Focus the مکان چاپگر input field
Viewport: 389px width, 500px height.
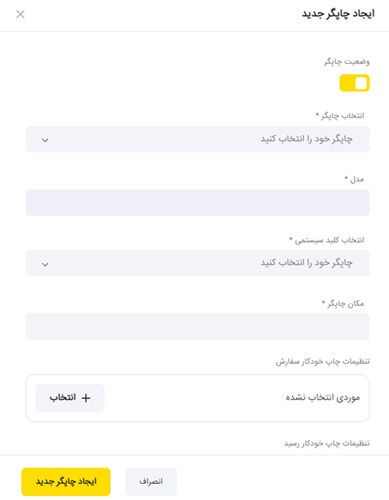[197, 327]
